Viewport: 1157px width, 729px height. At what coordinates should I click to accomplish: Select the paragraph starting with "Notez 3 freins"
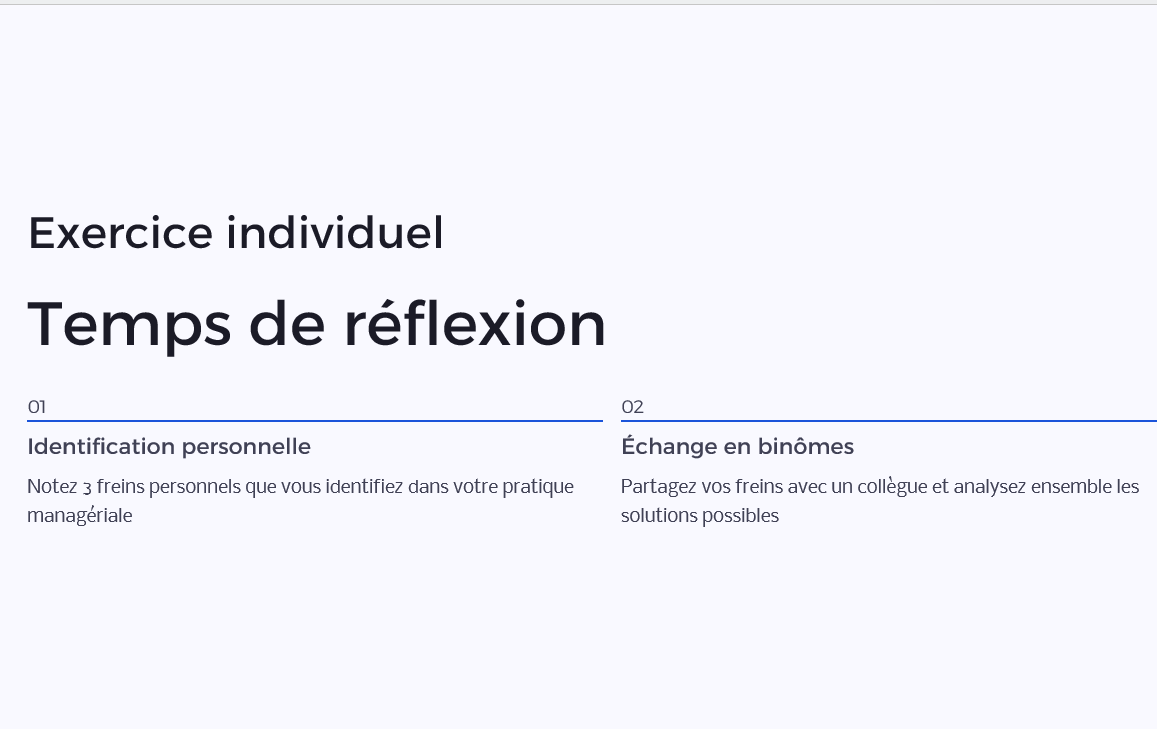(300, 501)
